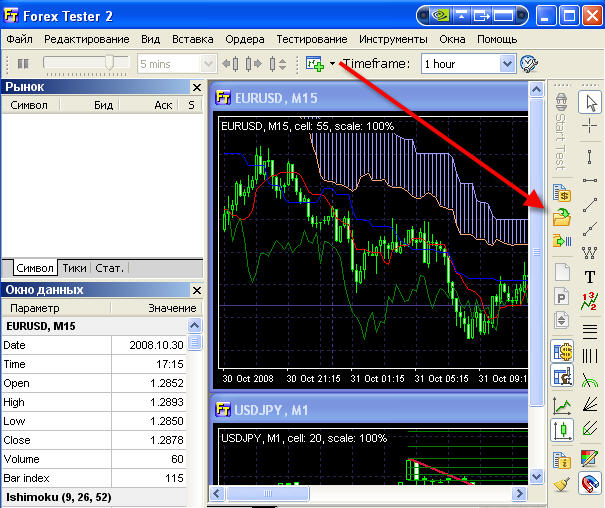This screenshot has height=508, width=605.
Task: Click the open project folder icon
Action: (562, 217)
